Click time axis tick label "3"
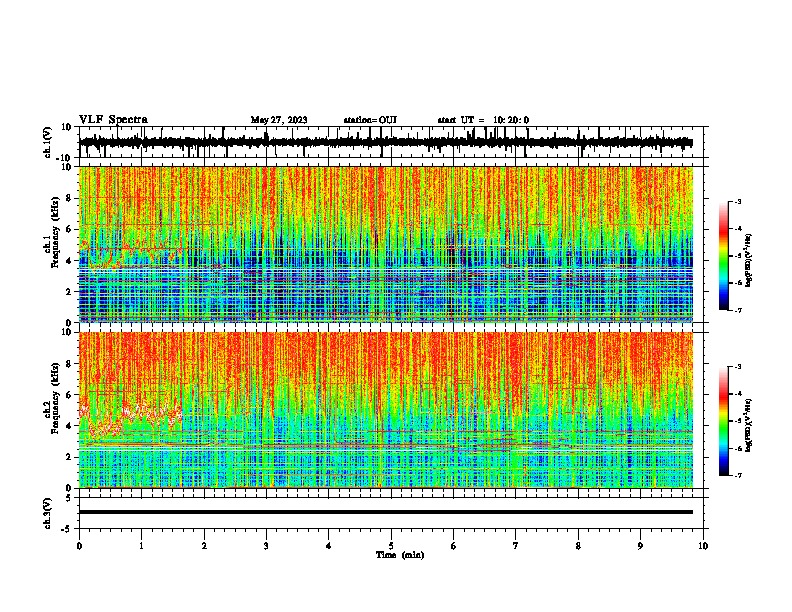792x612 pixels. [x=266, y=546]
